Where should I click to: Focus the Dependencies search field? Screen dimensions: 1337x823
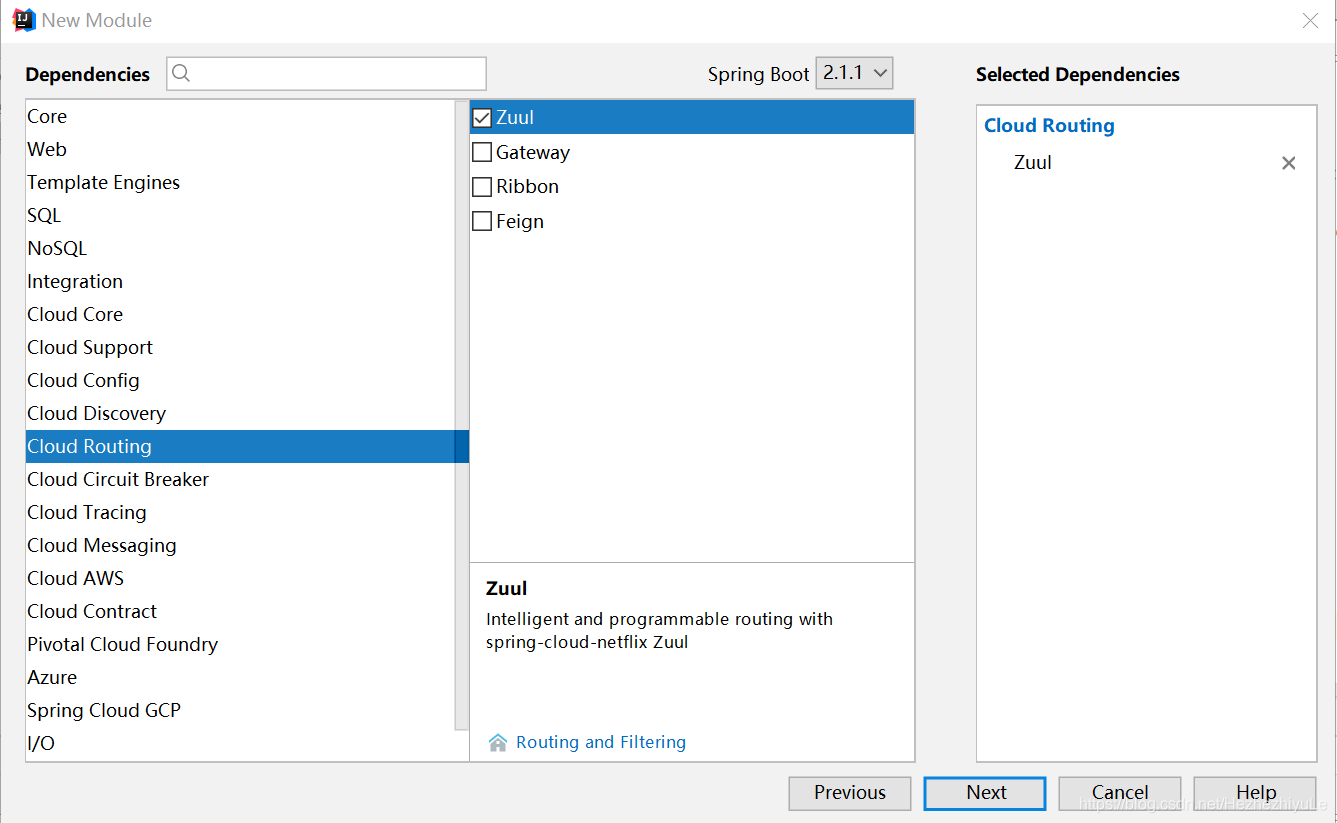[326, 73]
